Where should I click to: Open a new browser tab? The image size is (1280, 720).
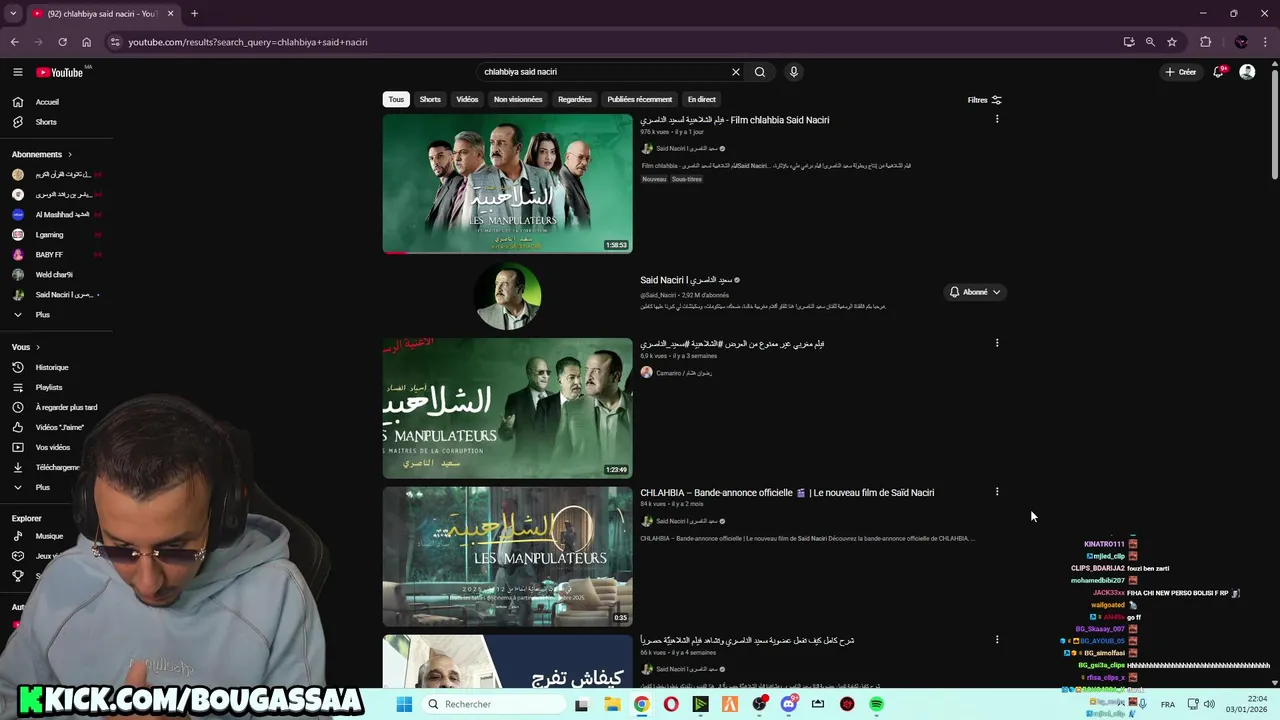tap(194, 13)
